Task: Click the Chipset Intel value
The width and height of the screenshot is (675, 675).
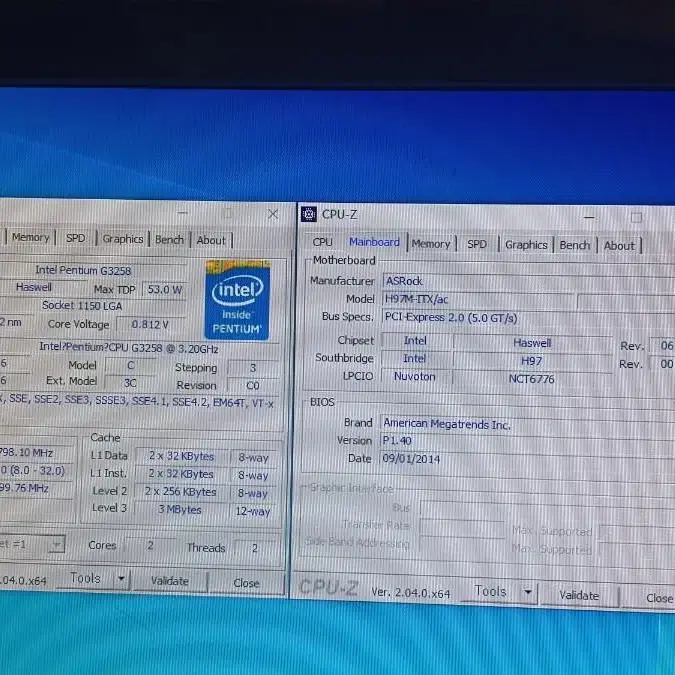Action: click(x=416, y=341)
